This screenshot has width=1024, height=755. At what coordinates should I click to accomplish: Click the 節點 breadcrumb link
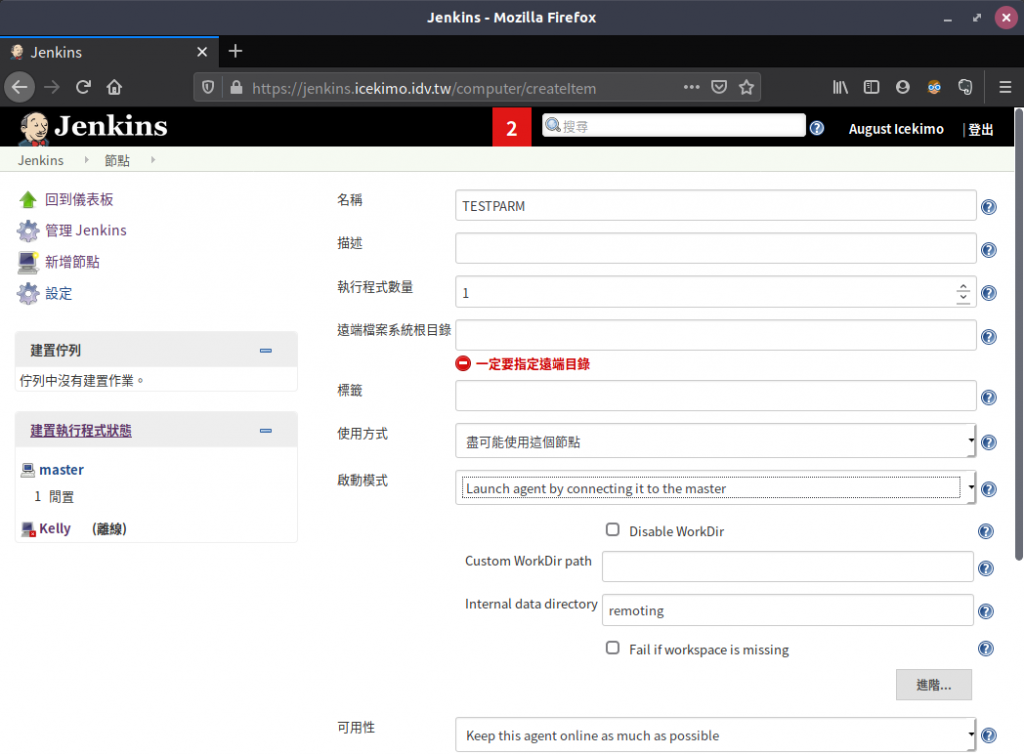(118, 161)
